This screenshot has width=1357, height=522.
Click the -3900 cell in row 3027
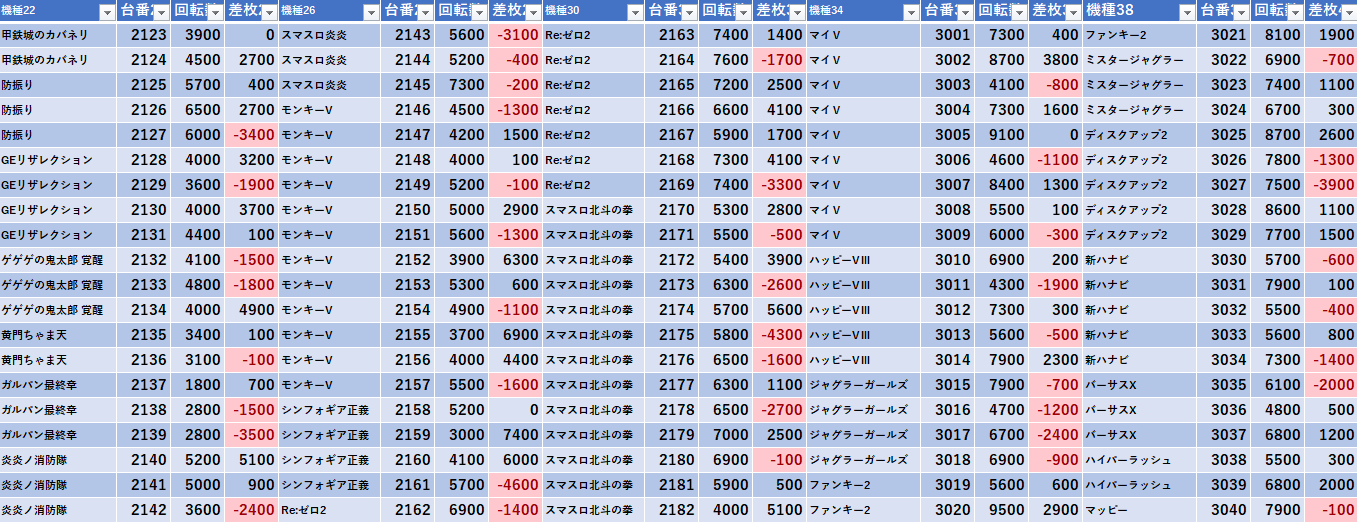tap(1331, 185)
